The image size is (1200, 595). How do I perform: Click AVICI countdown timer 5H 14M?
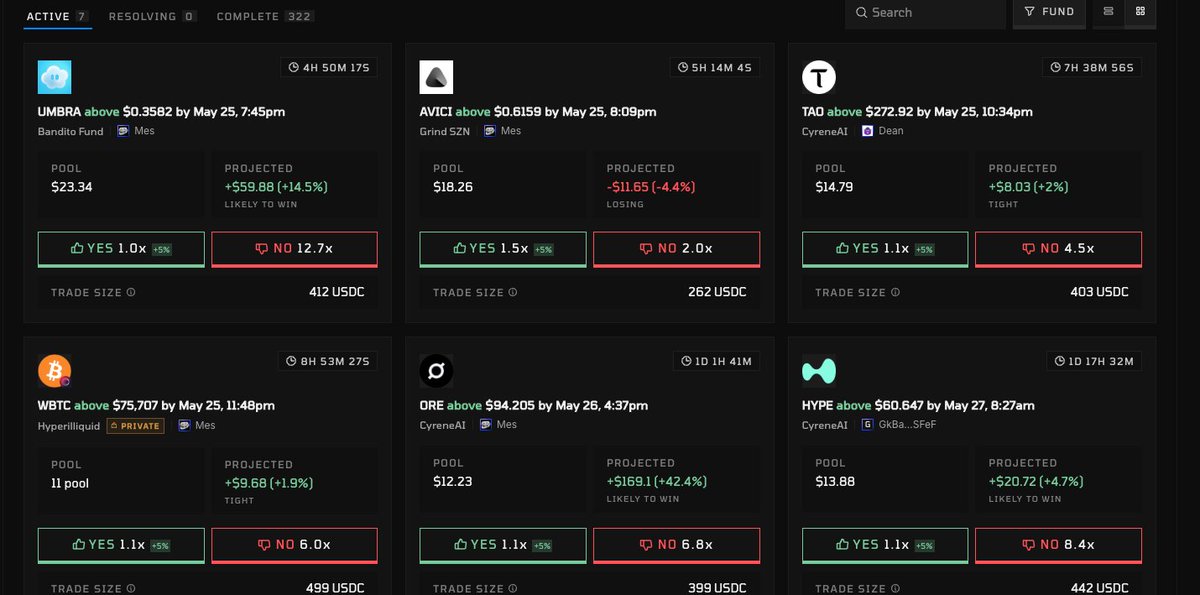pyautogui.click(x=714, y=67)
